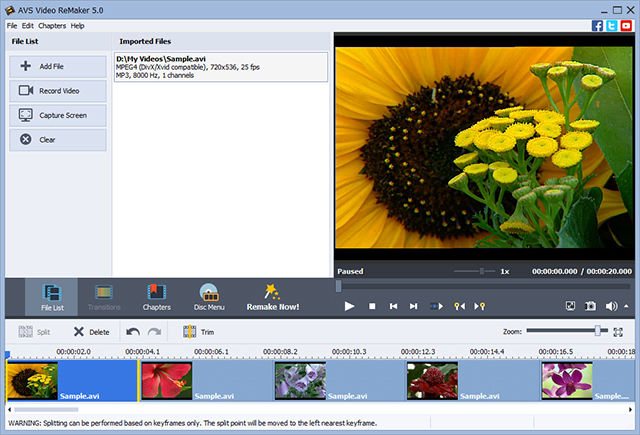Select the imported Sample.avi file entry
640x435 pixels.
(x=221, y=67)
